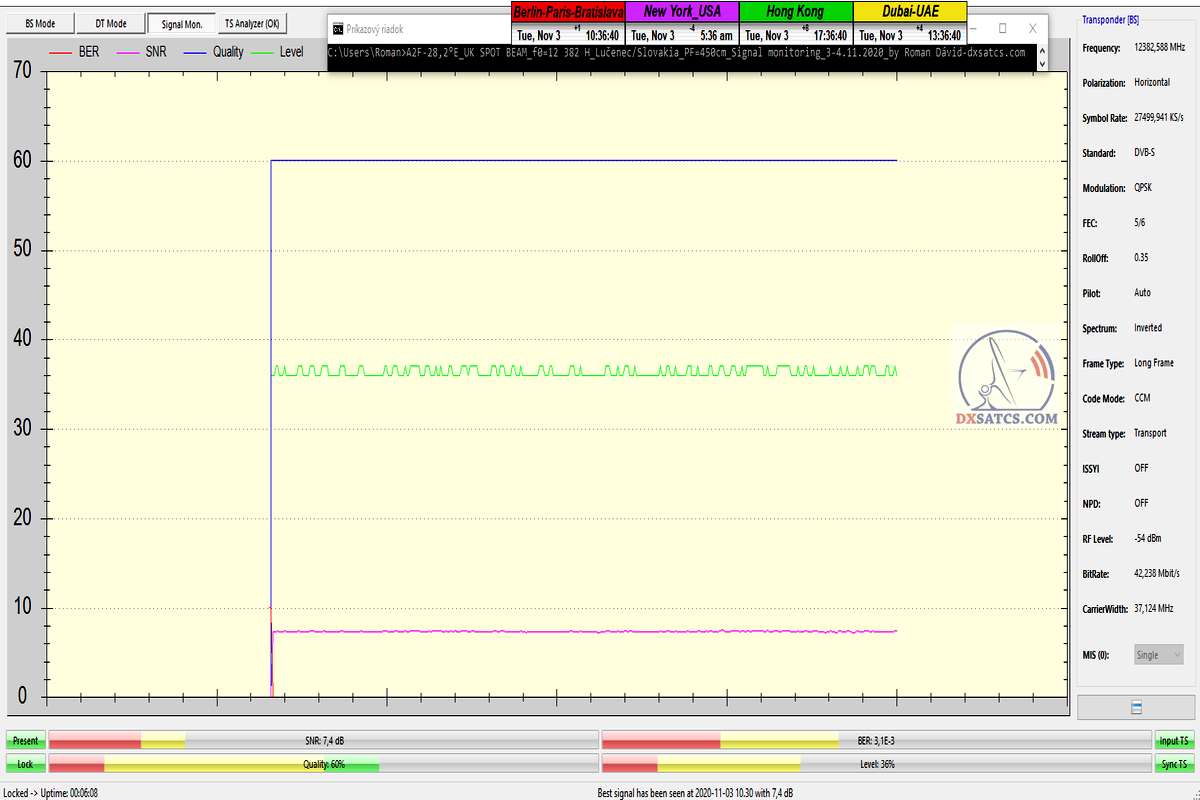Click the calculator icon button below transponder panel
This screenshot has height=800, width=1200.
click(1135, 707)
